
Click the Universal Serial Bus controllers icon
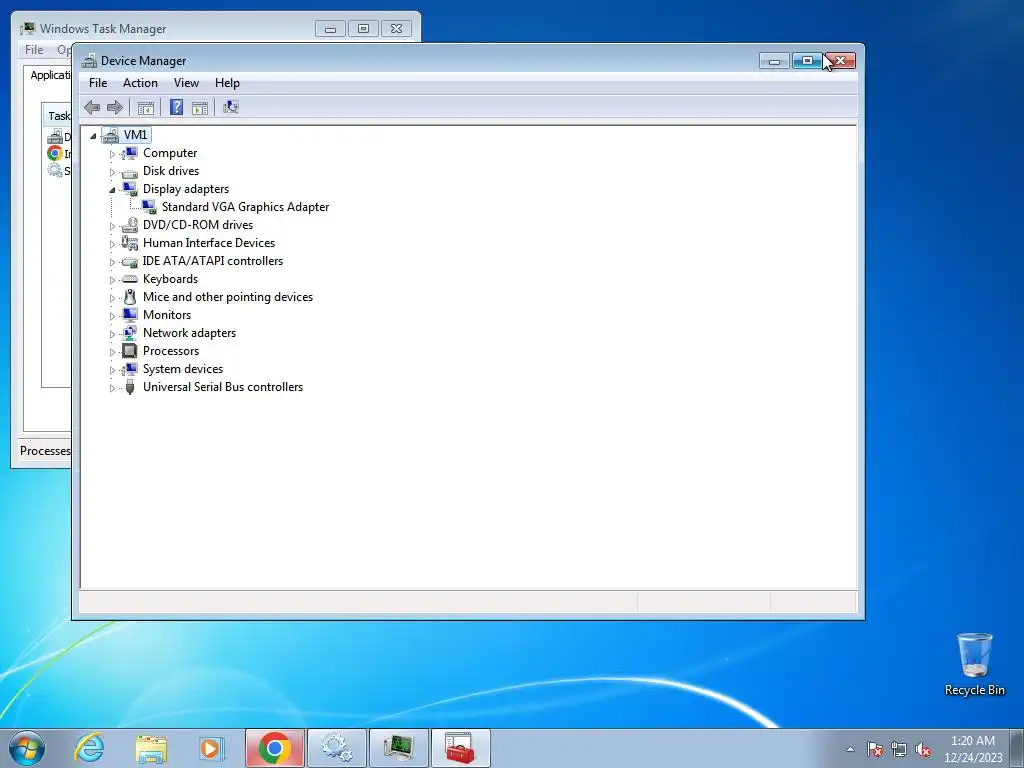pyautogui.click(x=129, y=387)
